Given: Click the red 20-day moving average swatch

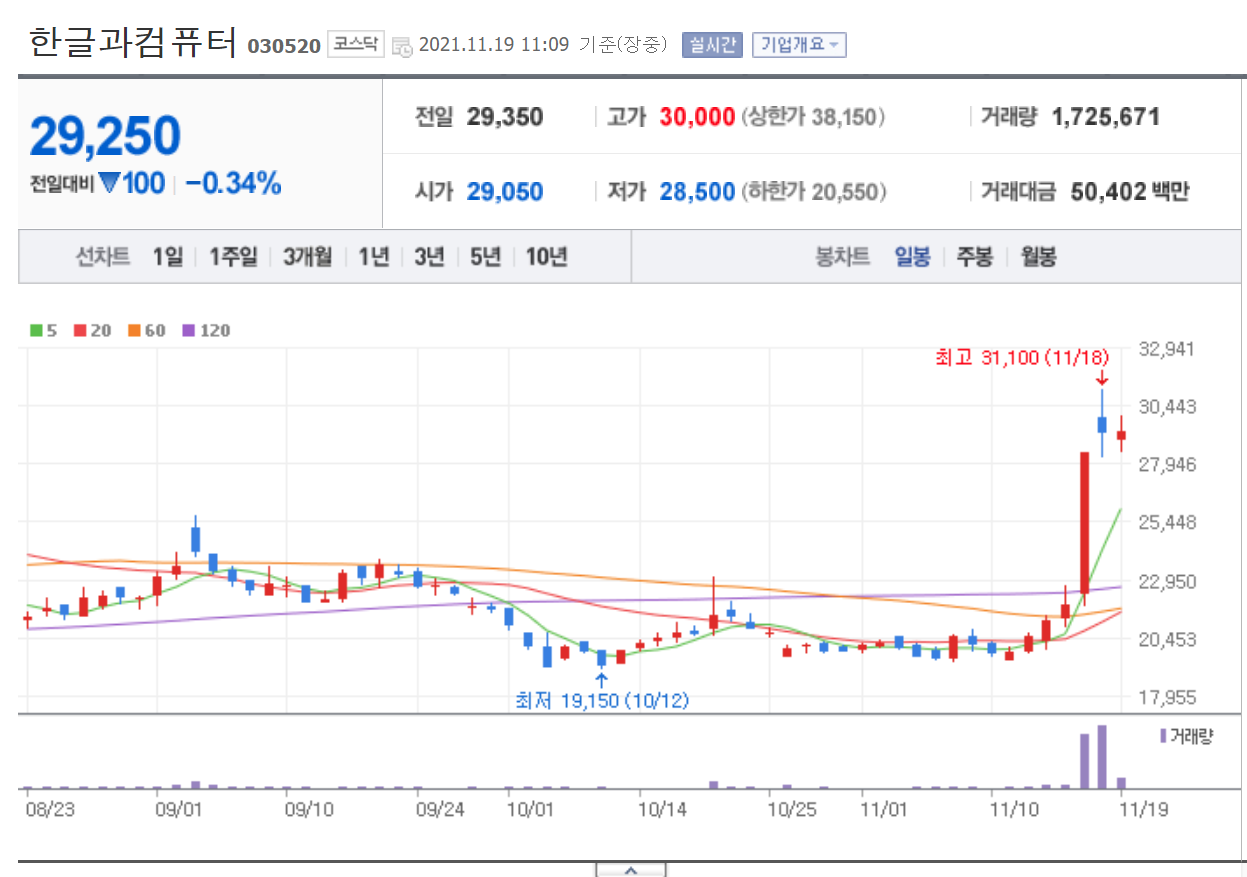Looking at the screenshot, I should [80, 330].
